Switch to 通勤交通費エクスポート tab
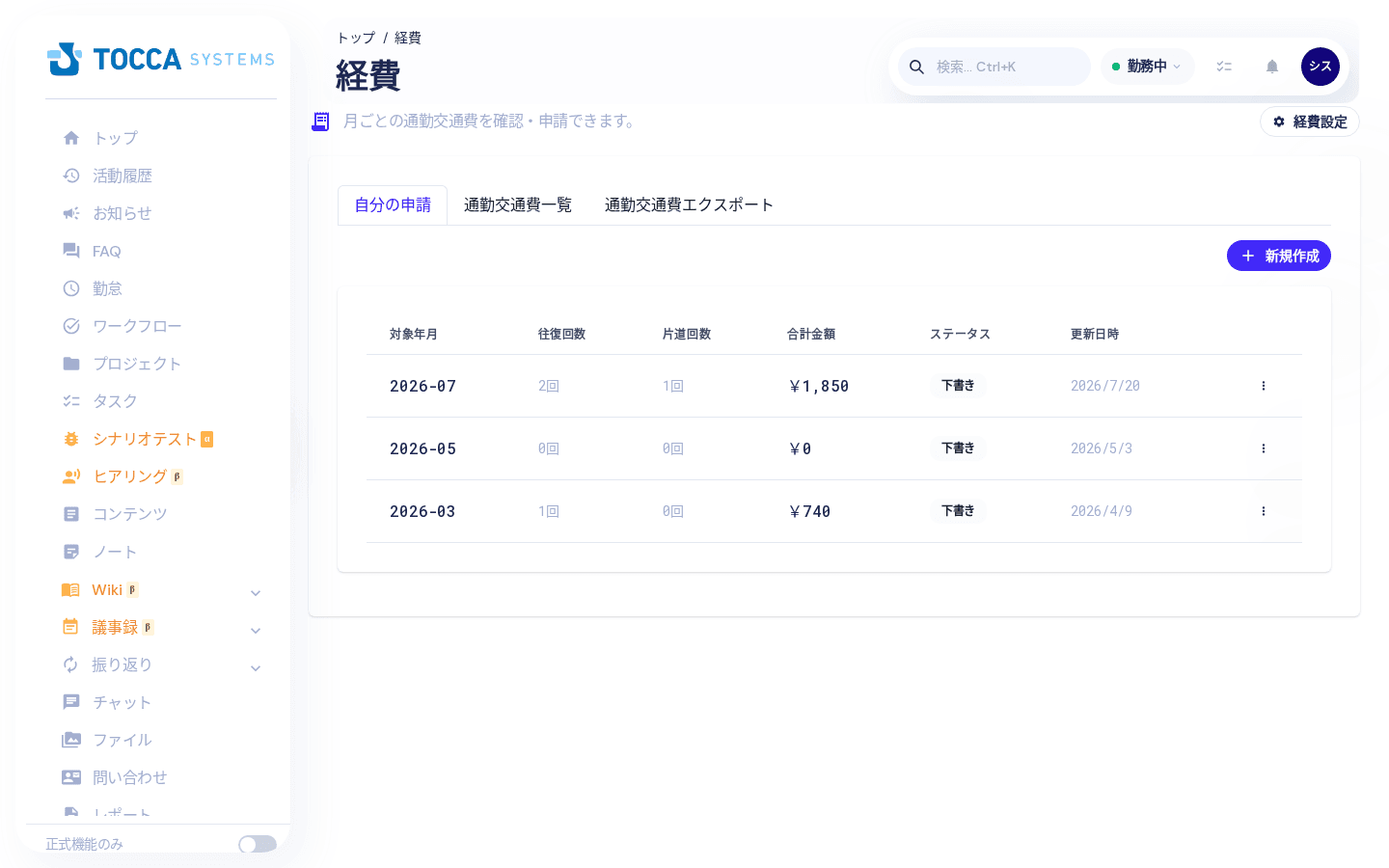1389x868 pixels. pos(689,204)
